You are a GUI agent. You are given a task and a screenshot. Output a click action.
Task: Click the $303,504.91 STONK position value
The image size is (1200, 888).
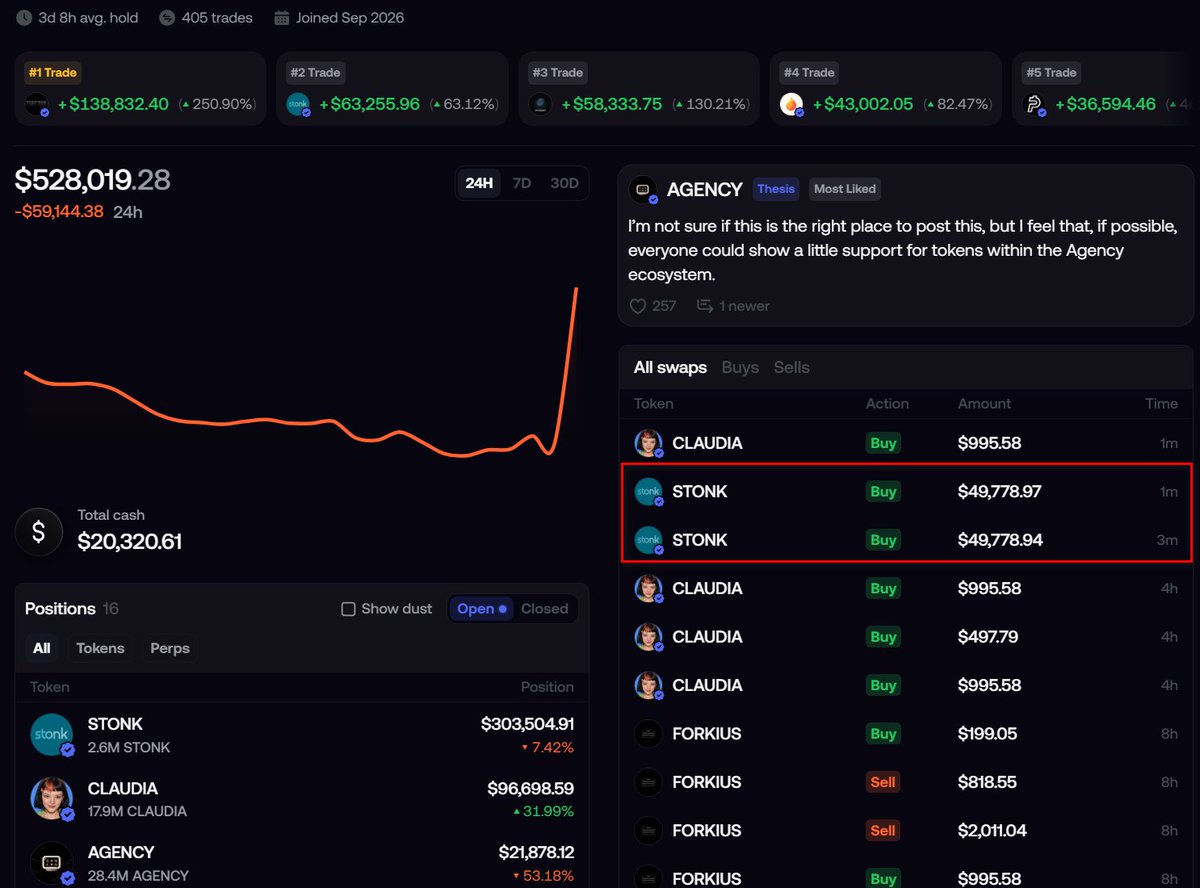pos(527,724)
